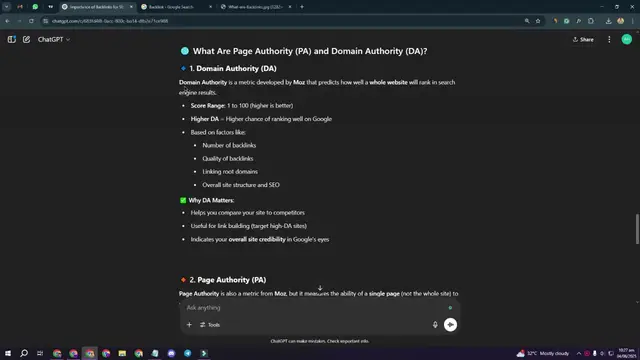This screenshot has width=640, height=360.
Task: Click the chatgpt.com address bar URL
Action: click(110, 21)
